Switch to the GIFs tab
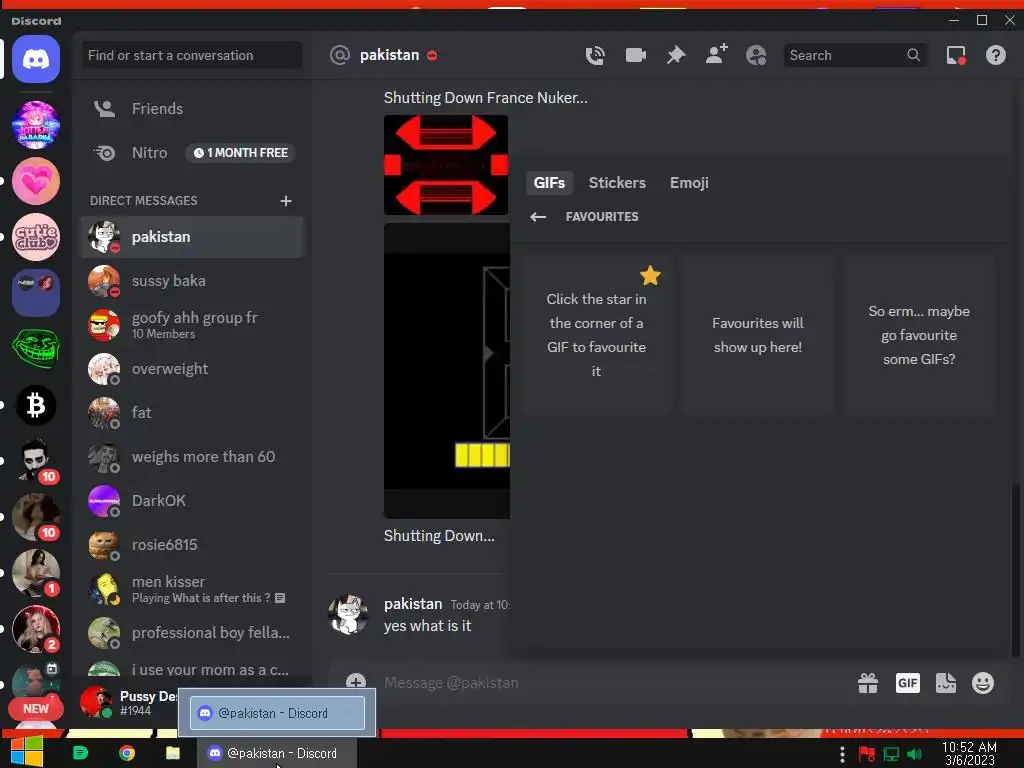The height and width of the screenshot is (768, 1024). 549,183
